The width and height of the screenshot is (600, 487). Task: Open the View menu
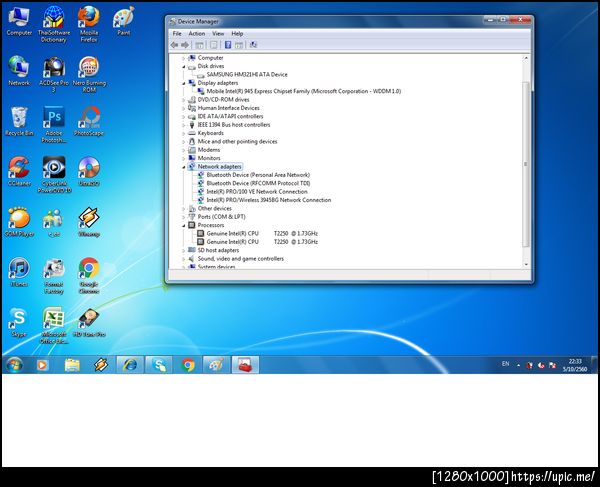click(218, 34)
